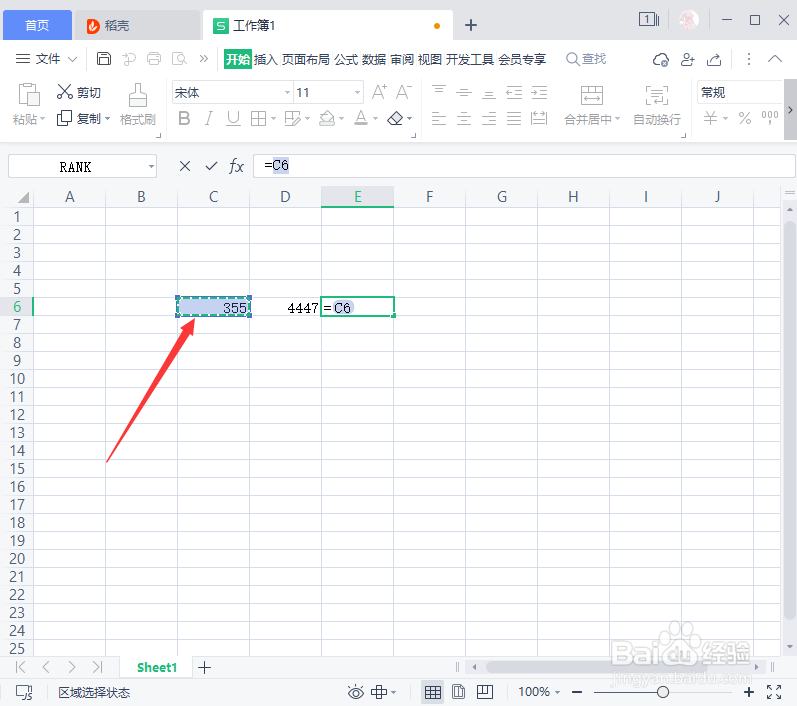The width and height of the screenshot is (797, 706).
Task: Align text left horizontally
Action: point(439,119)
